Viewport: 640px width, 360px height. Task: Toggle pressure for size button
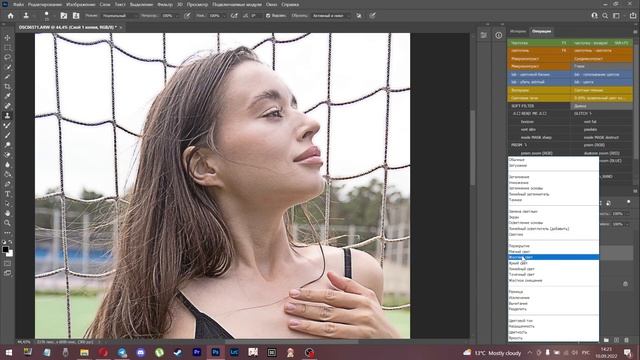[372, 16]
